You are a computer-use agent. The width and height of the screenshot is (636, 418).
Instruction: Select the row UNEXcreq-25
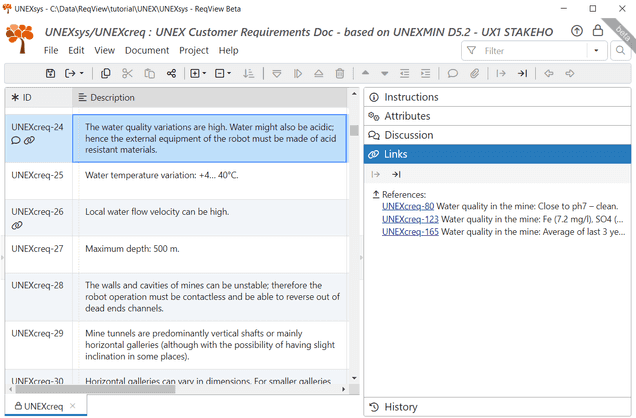click(x=176, y=181)
